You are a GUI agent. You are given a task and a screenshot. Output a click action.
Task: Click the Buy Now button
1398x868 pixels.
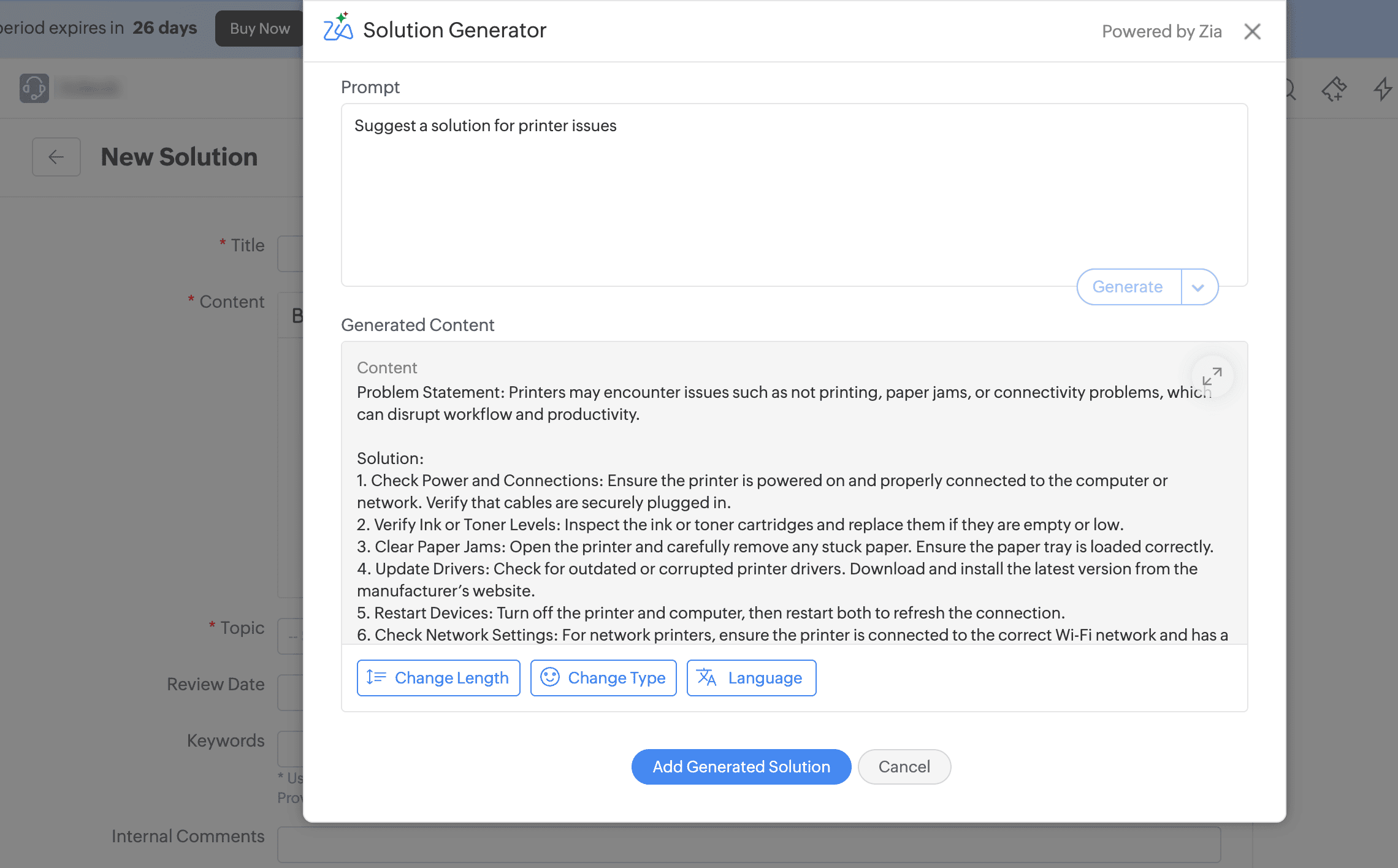(x=259, y=28)
